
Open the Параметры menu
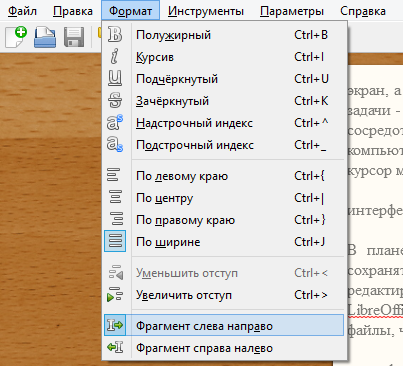(292, 11)
